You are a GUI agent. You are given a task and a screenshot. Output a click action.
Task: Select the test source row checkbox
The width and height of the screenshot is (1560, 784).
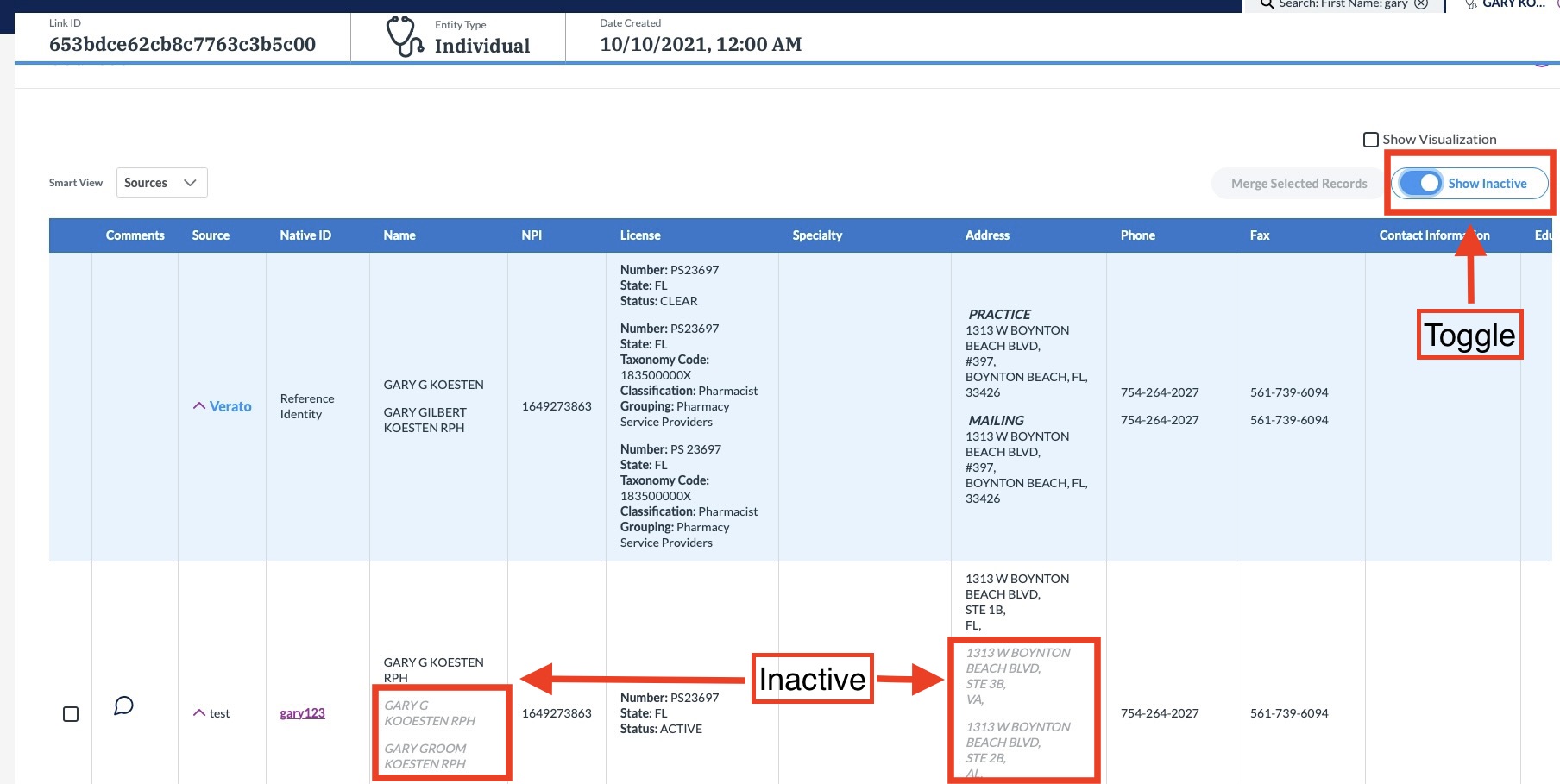[x=71, y=714]
